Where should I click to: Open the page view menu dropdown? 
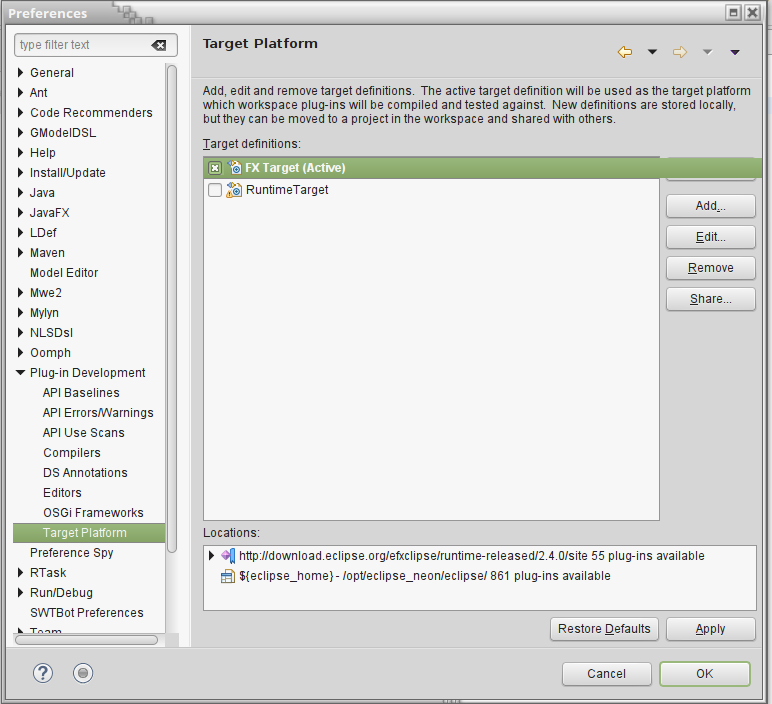pos(735,52)
